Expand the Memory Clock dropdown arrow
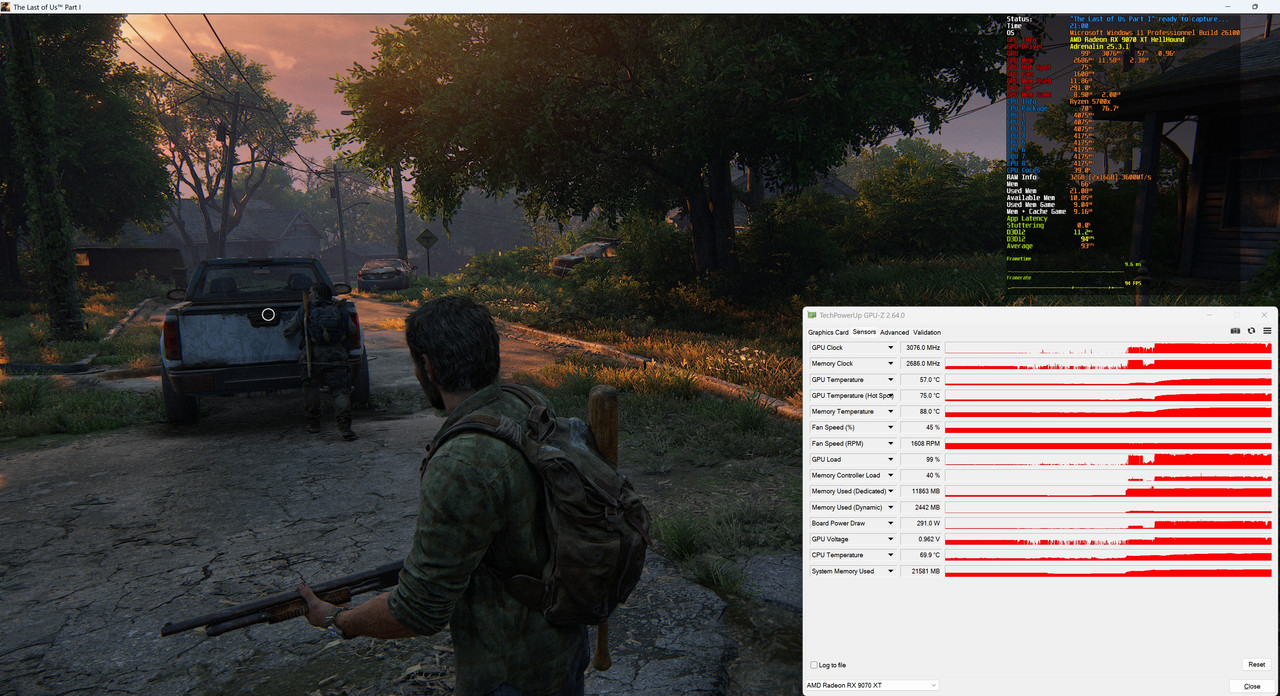1280x696 pixels. 891,364
